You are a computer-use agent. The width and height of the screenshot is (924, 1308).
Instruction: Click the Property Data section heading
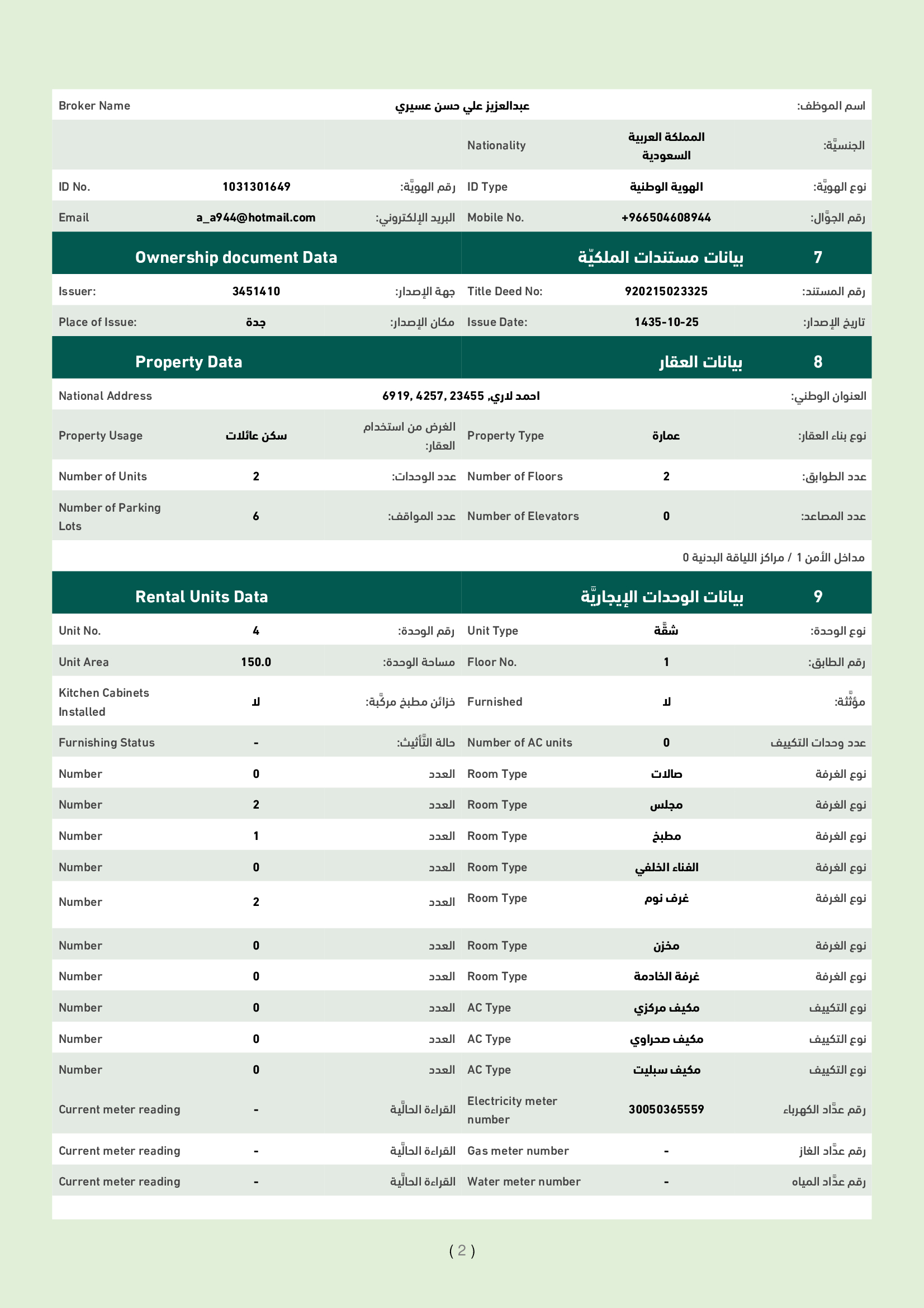pyautogui.click(x=188, y=362)
